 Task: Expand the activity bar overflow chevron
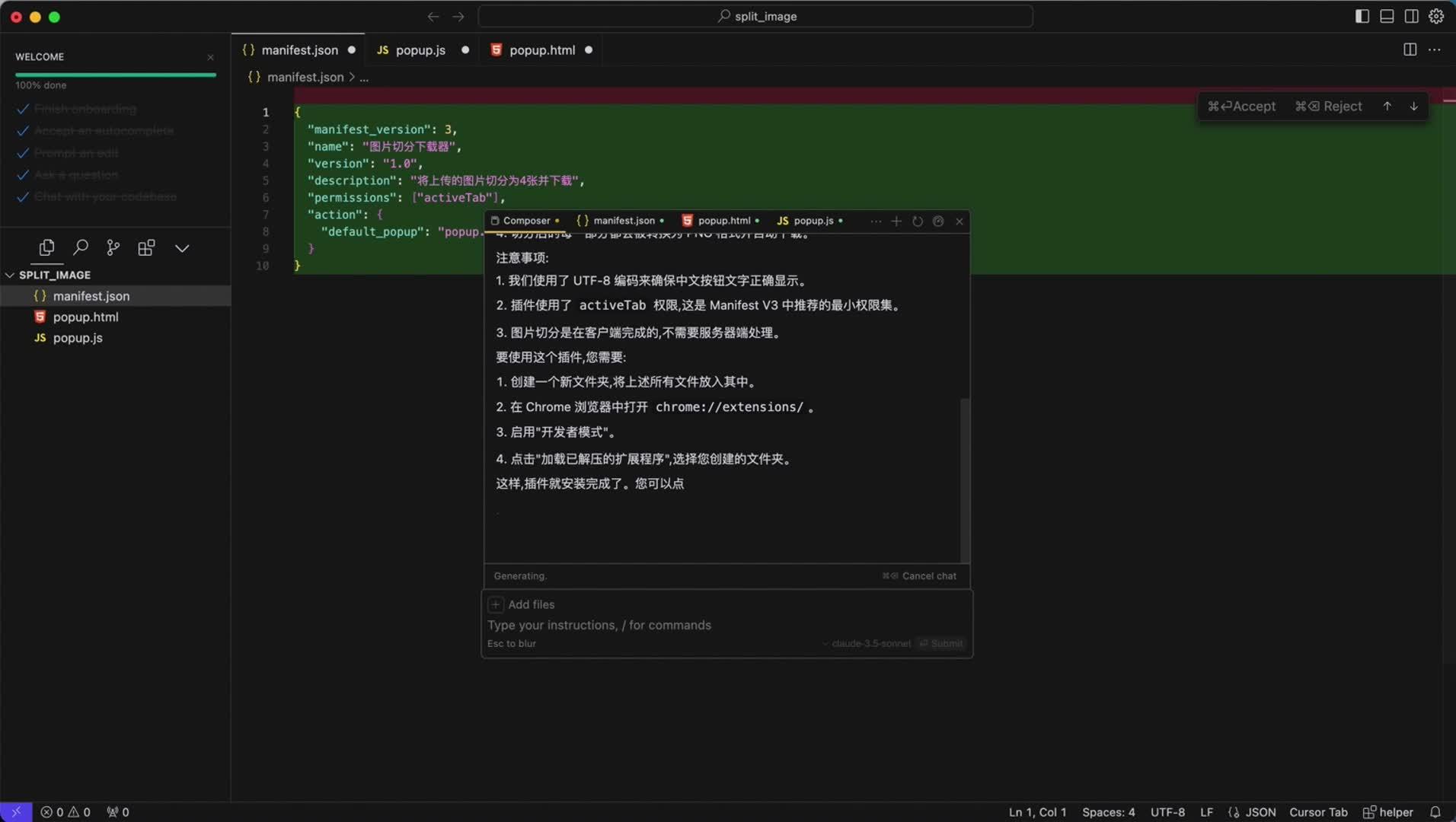[182, 247]
